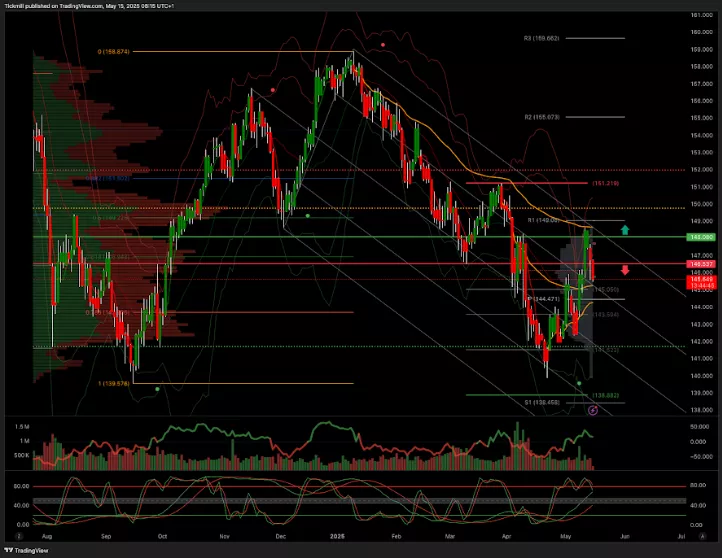This screenshot has height=558, width=722.
Task: Click the purple lightning event icon
Action: pos(593,410)
